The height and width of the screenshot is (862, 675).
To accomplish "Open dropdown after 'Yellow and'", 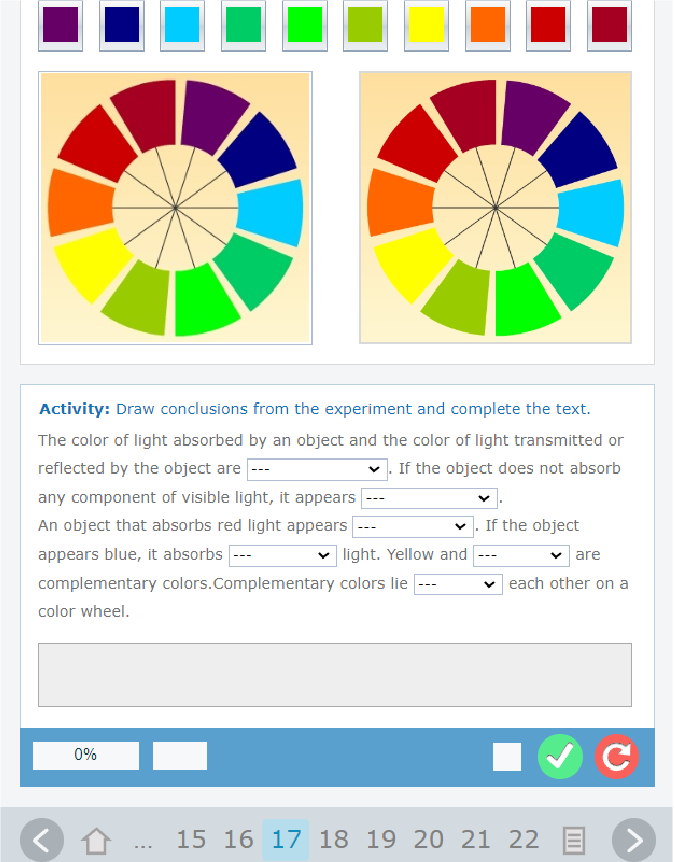I will (x=521, y=556).
